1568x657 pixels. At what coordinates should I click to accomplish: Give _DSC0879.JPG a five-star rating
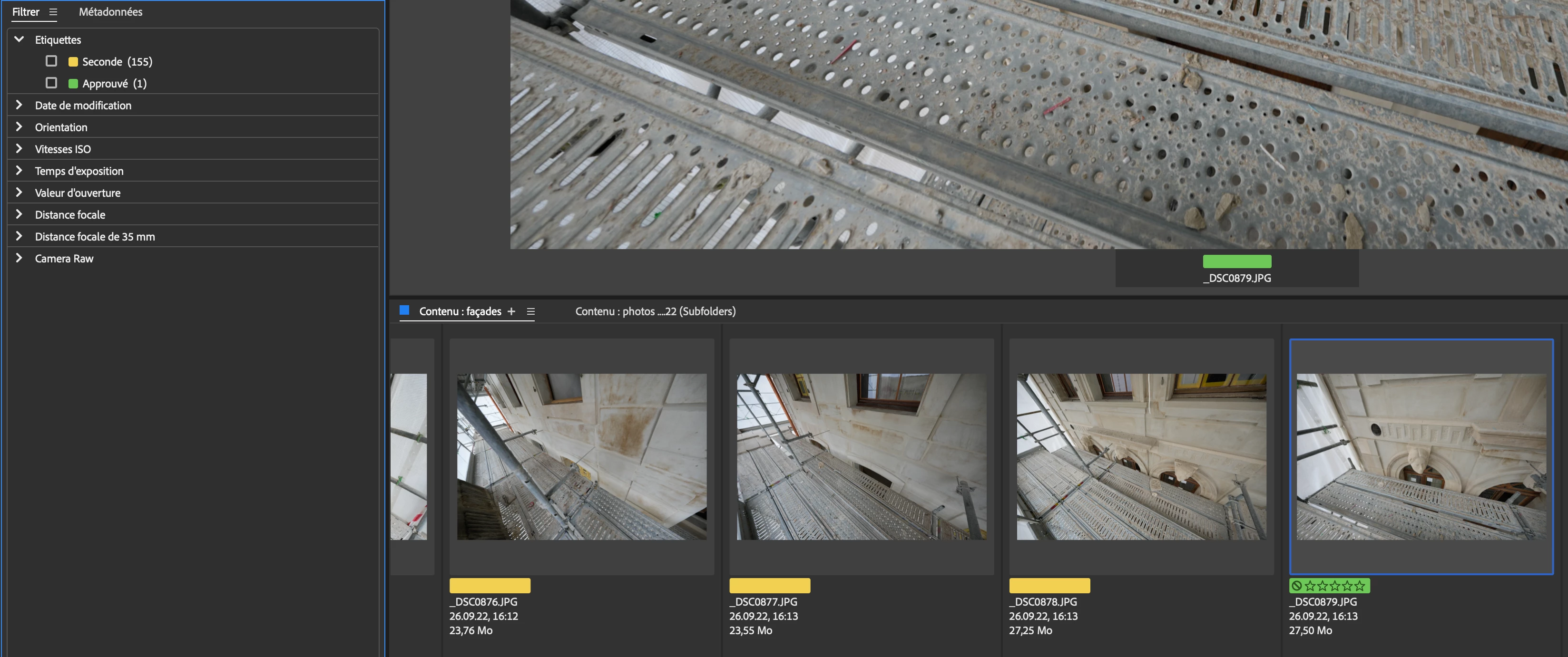(1359, 586)
